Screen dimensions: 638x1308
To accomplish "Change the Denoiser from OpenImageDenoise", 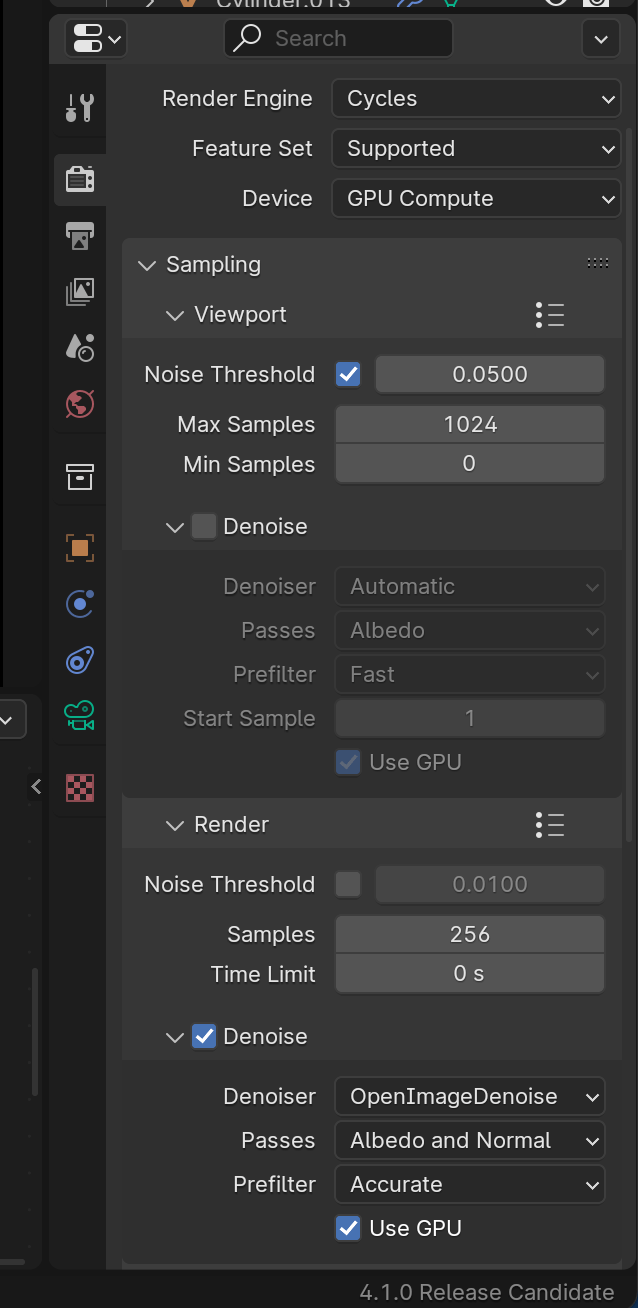I will click(470, 1096).
